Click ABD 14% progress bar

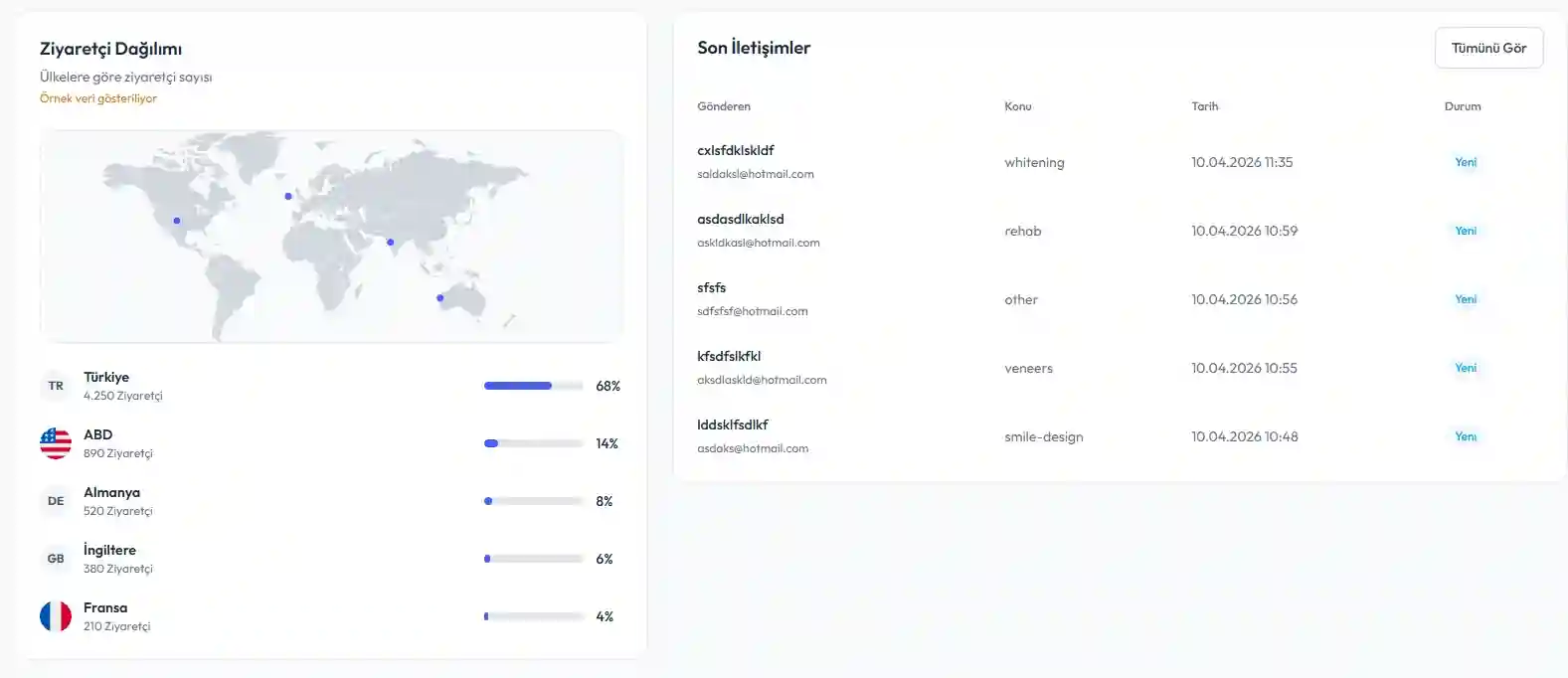(x=533, y=443)
